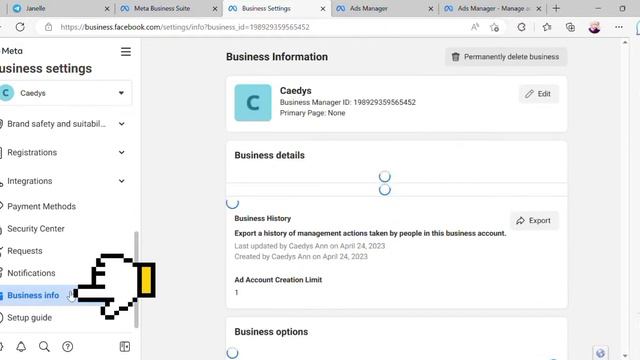Click the Caedys C avatar tile
Screen dimensions: 640x360
(x=253, y=103)
